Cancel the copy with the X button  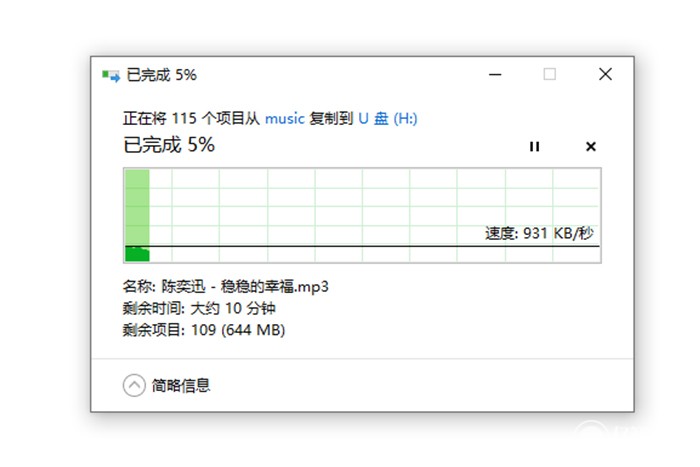click(x=590, y=147)
